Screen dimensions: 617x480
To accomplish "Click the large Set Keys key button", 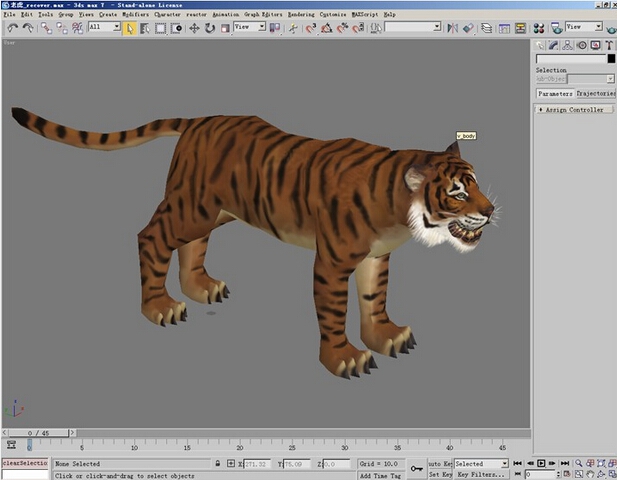I will pos(417,469).
